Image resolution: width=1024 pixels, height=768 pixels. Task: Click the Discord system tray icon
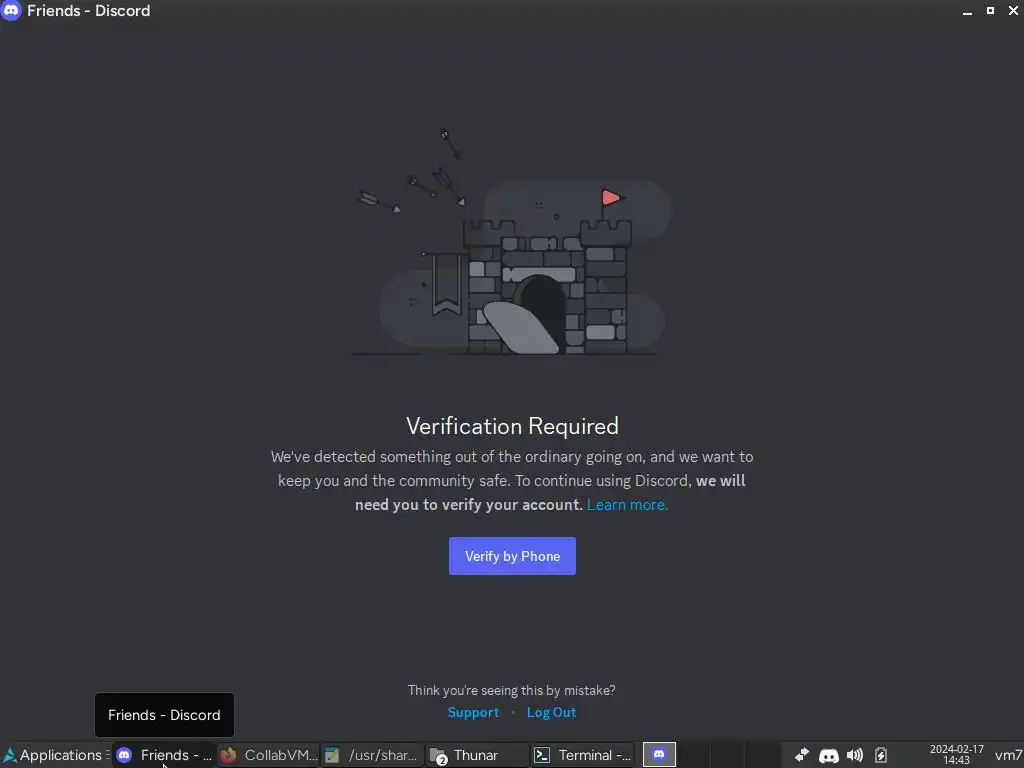829,756
